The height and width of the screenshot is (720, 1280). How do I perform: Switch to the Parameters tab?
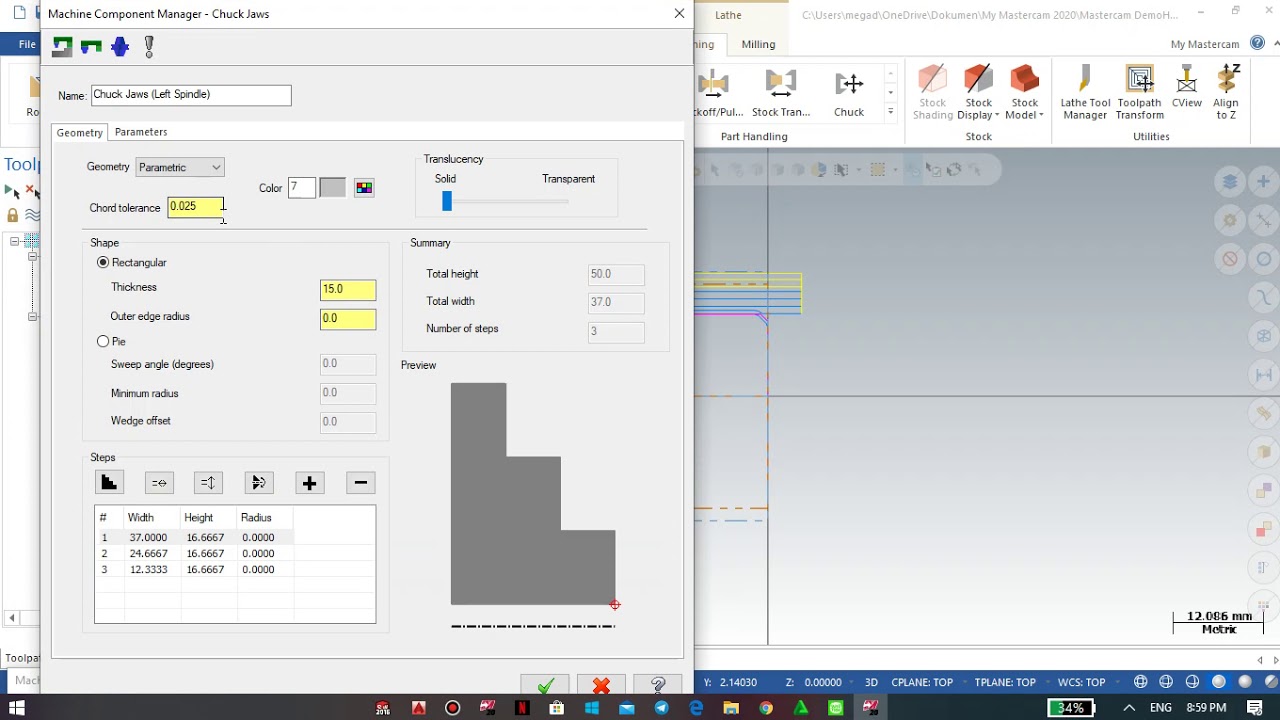[x=141, y=132]
